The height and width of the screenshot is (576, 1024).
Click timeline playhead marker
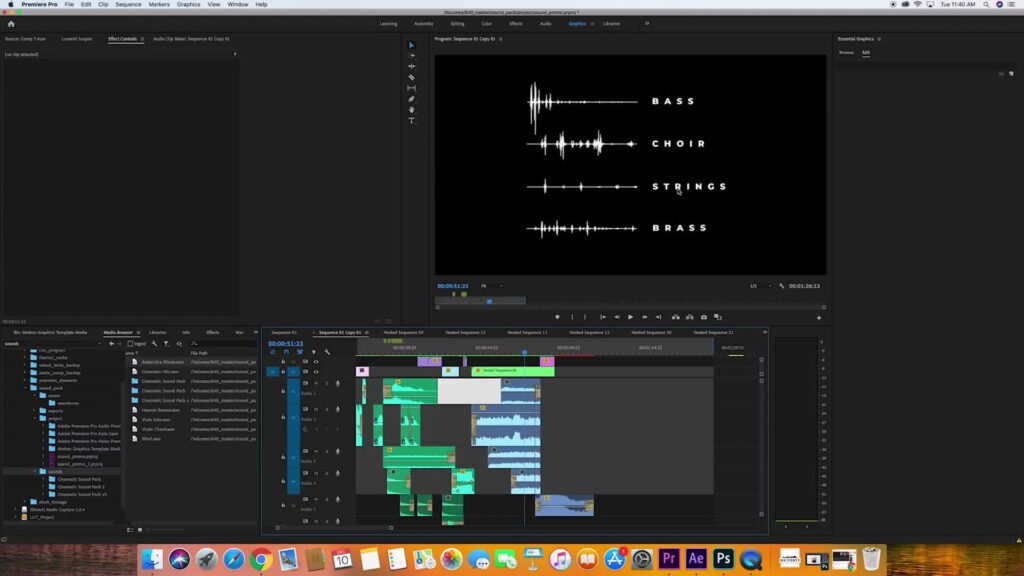click(x=524, y=353)
